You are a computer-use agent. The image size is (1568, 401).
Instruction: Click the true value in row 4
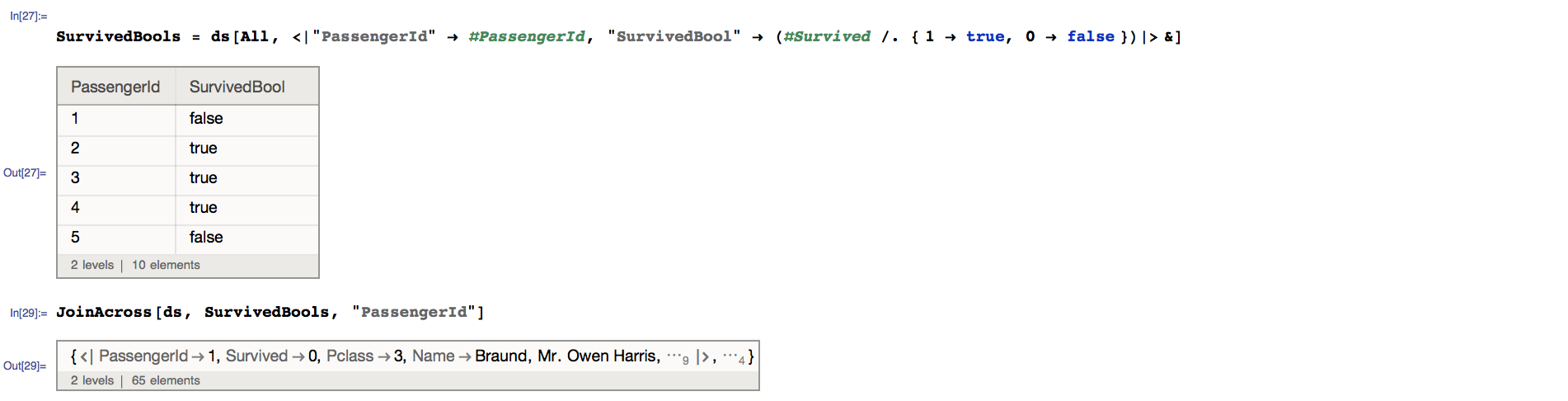204,207
